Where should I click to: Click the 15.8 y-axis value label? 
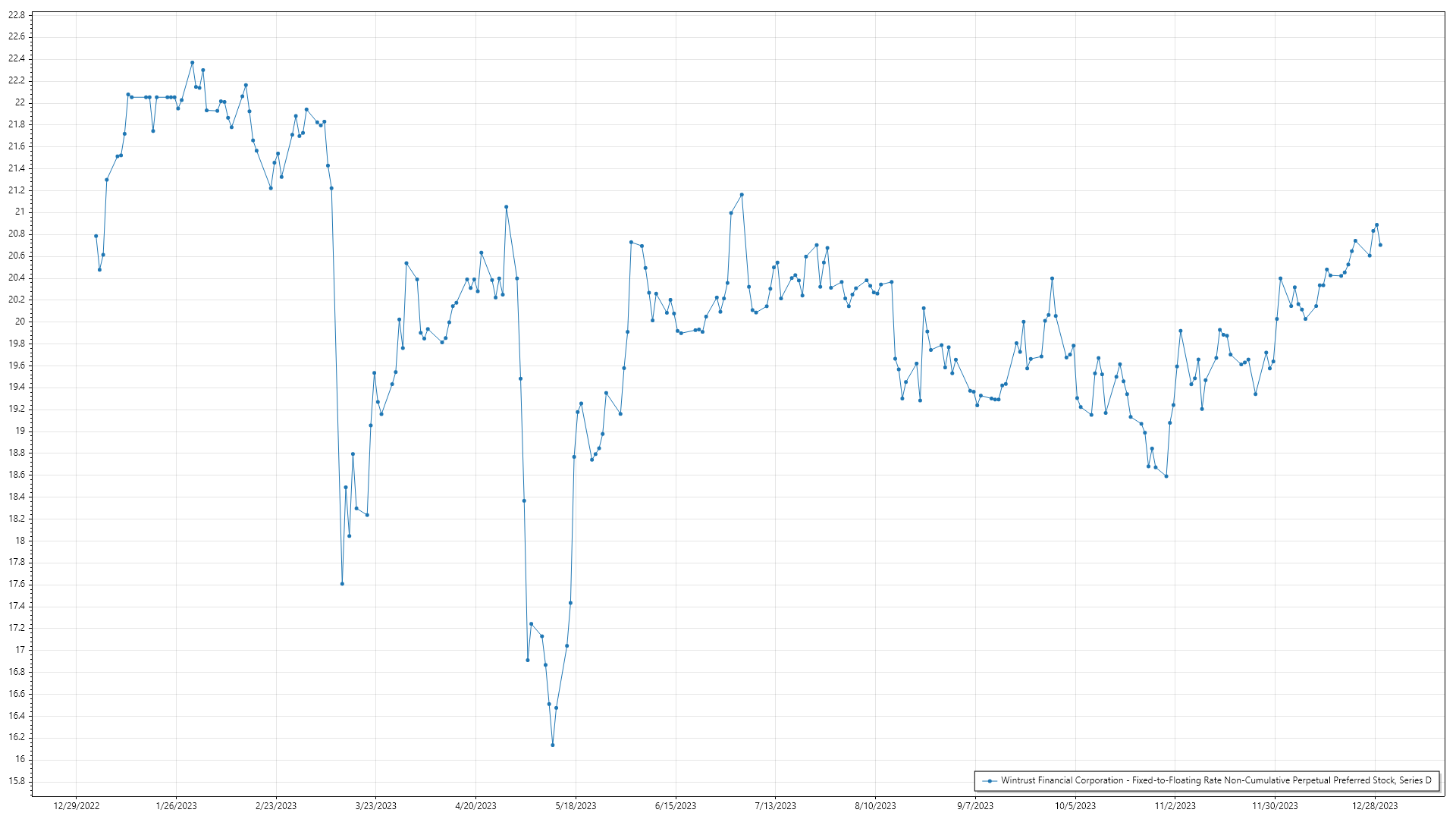tap(17, 781)
